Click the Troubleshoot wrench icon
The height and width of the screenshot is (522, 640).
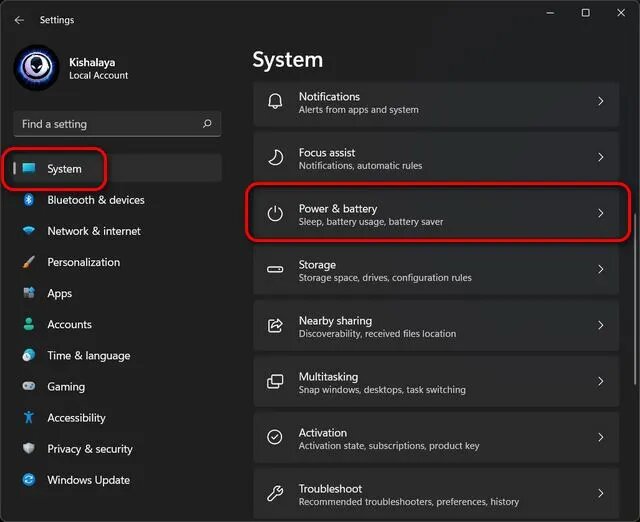[275, 493]
